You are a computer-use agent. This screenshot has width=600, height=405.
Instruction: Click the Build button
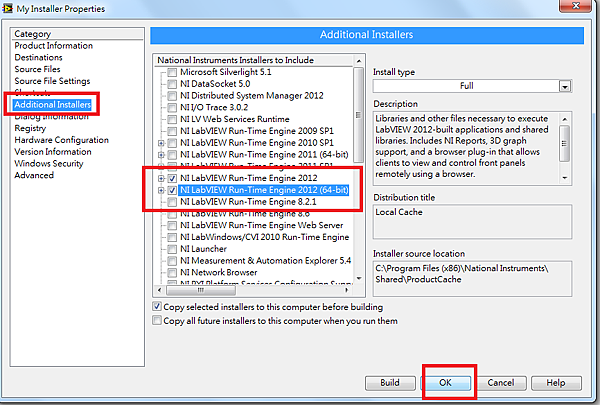(390, 383)
